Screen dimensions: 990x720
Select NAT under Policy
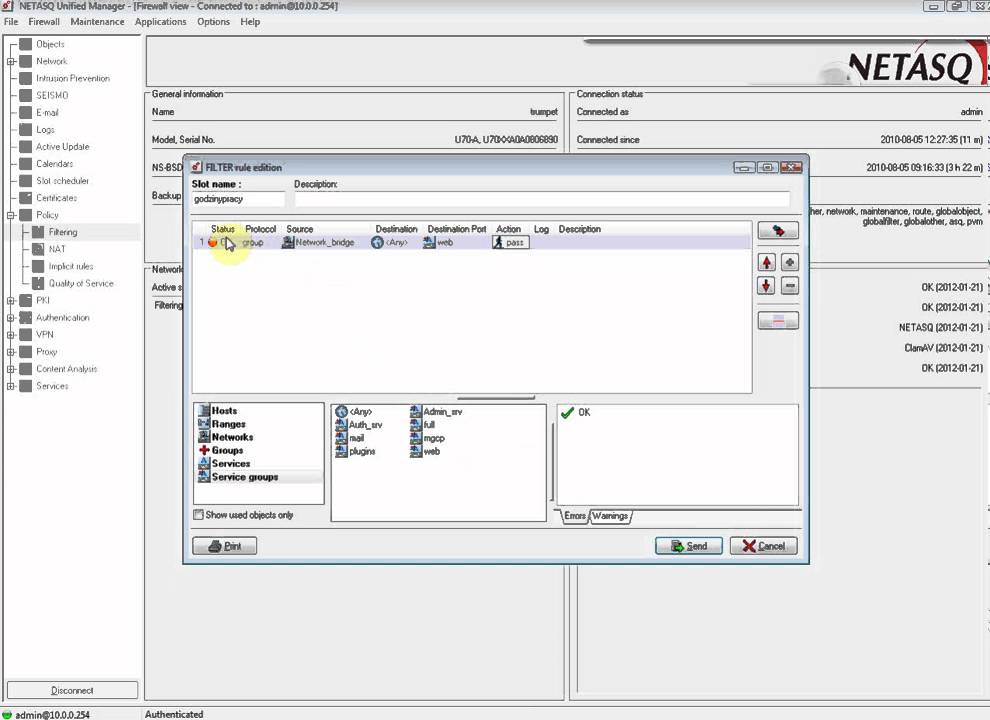tap(57, 249)
